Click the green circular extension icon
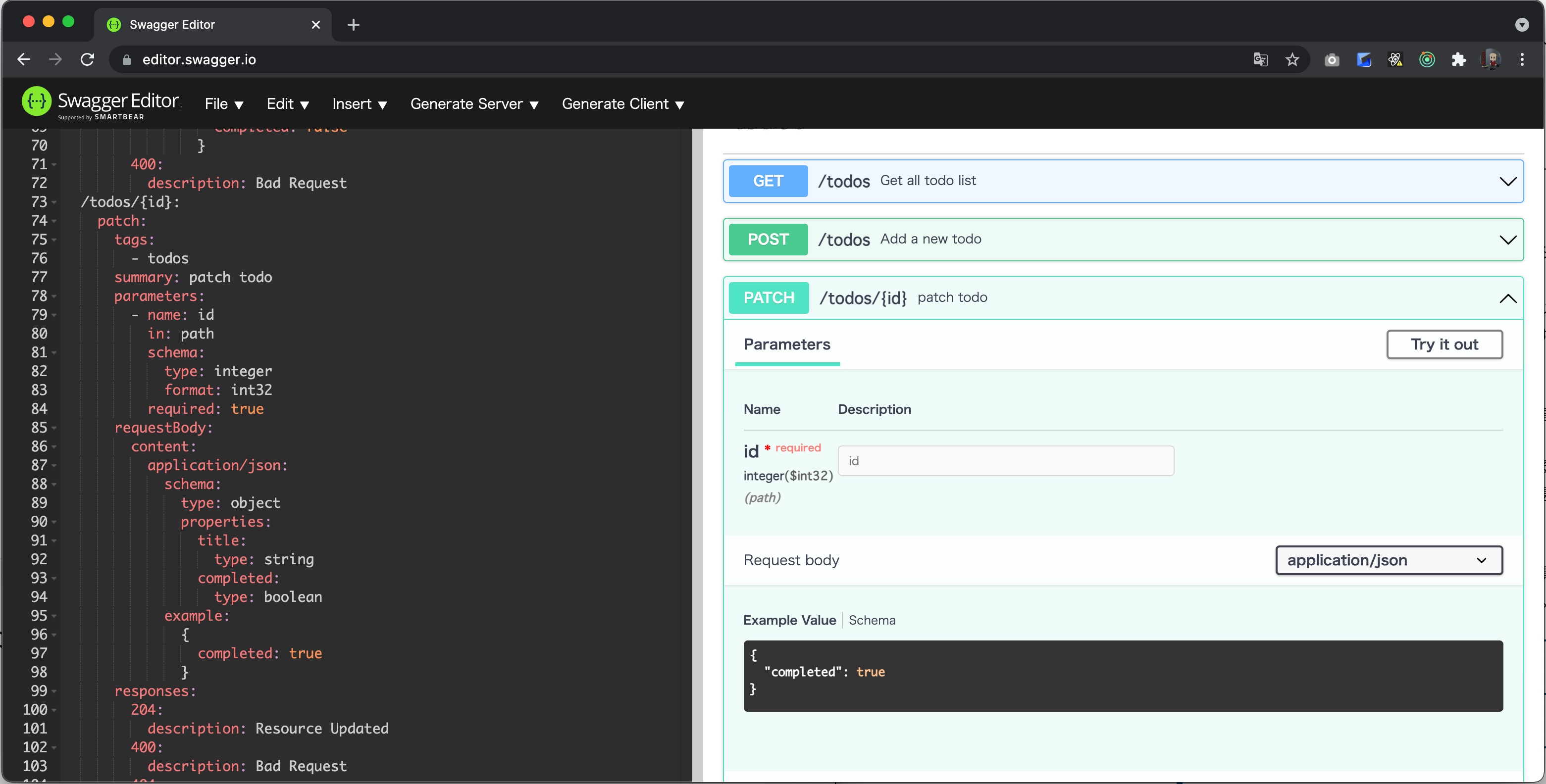Viewport: 1546px width, 784px height. [x=1427, y=59]
